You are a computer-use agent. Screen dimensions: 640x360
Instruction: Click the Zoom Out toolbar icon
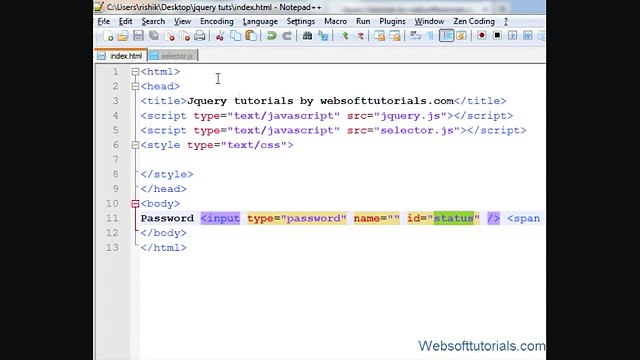(360, 36)
